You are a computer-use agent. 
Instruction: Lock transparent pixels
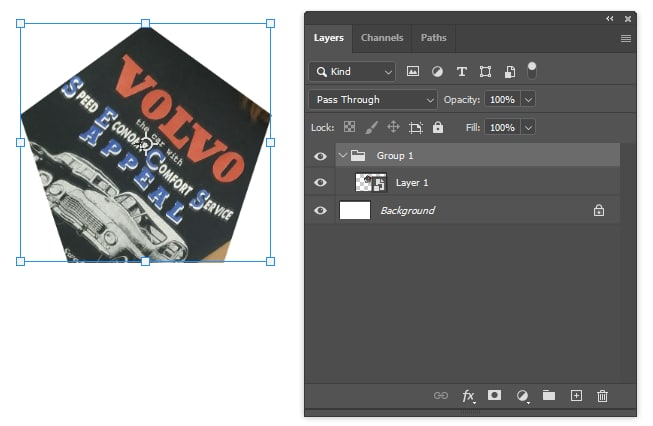tap(349, 127)
